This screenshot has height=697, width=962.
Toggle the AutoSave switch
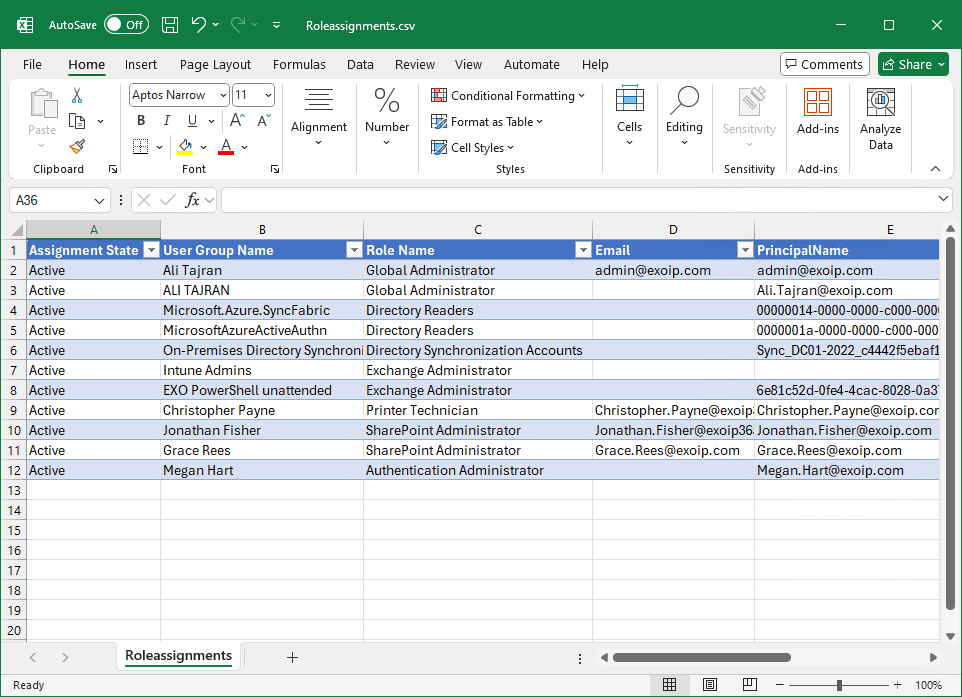click(126, 25)
